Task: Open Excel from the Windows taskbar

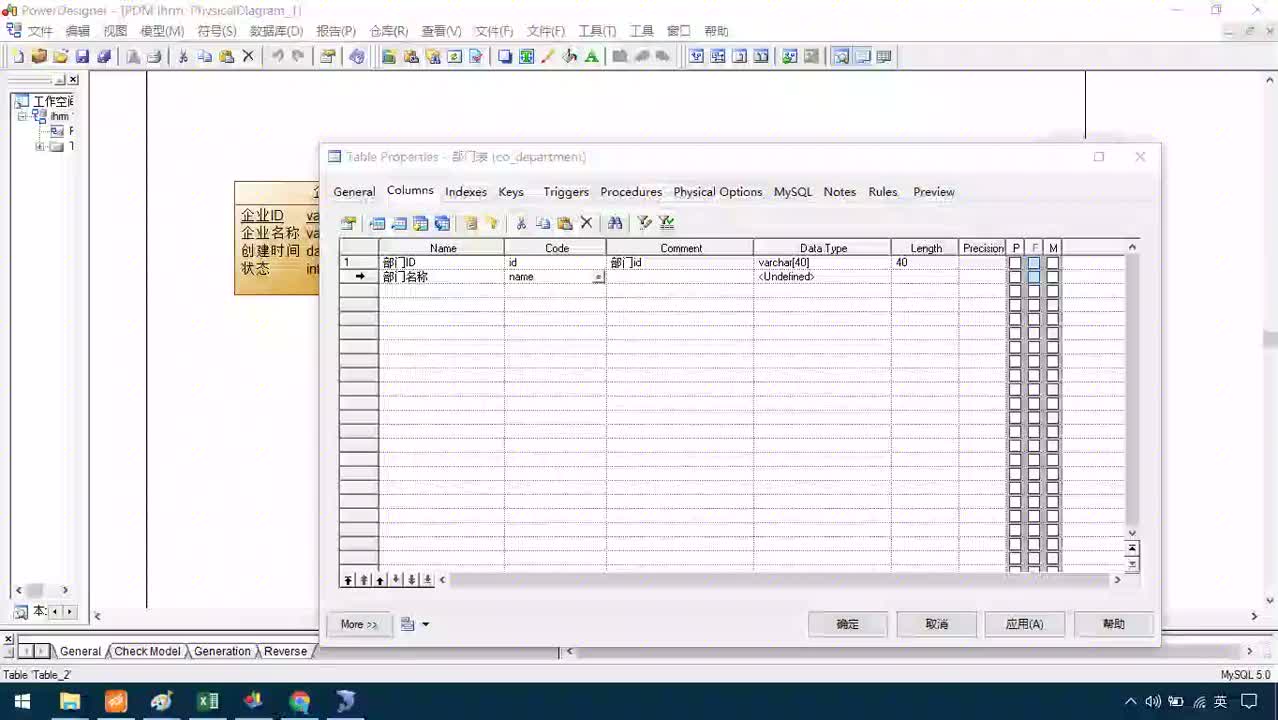Action: (x=207, y=702)
